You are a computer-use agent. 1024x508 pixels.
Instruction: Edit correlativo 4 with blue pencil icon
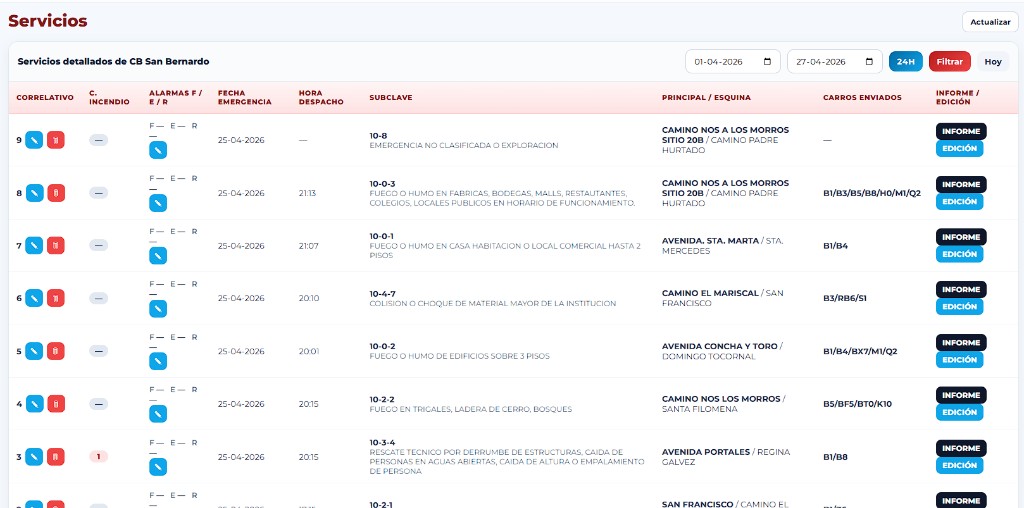[x=34, y=404]
